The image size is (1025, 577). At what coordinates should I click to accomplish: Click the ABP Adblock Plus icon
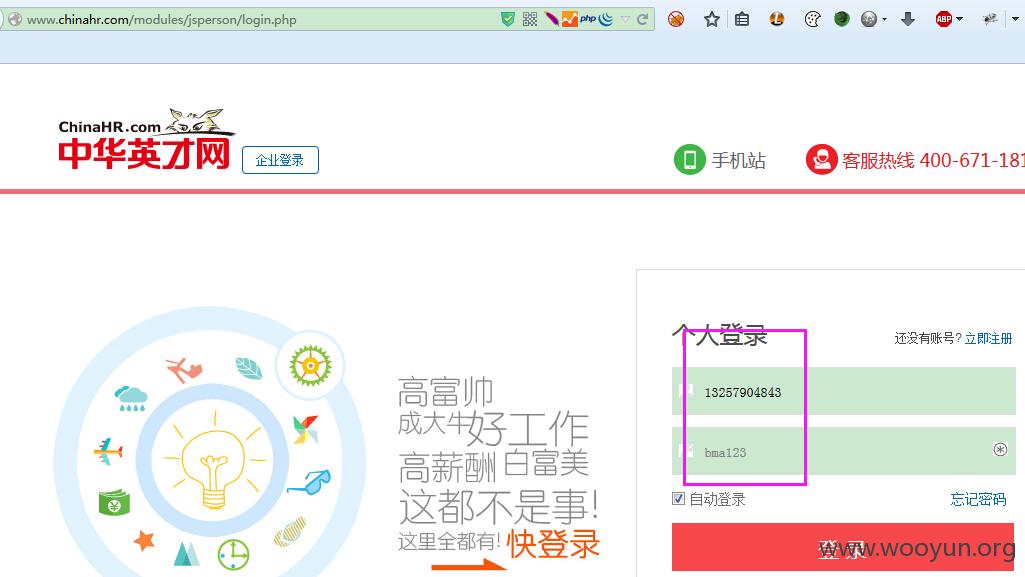[x=944, y=20]
